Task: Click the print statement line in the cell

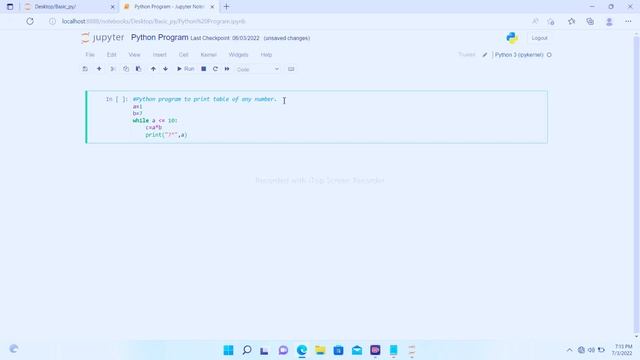Action: pyautogui.click(x=166, y=135)
